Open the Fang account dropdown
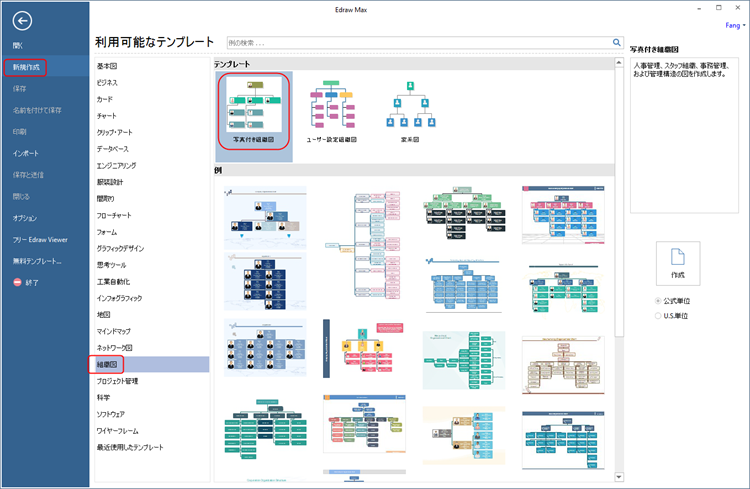Viewport: 750px width, 489px height. (x=735, y=25)
